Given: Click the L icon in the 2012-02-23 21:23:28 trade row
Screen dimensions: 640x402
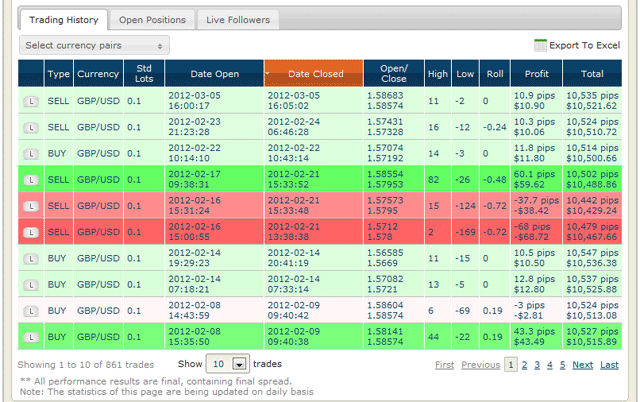Looking at the screenshot, I should pyautogui.click(x=31, y=128).
